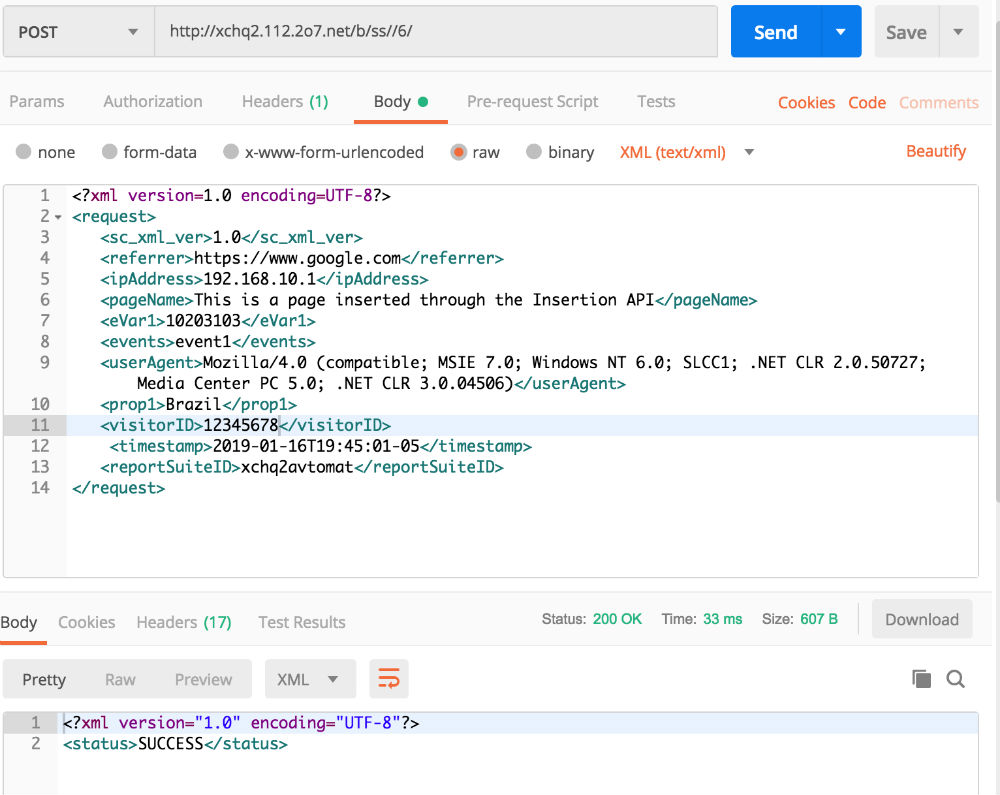The width and height of the screenshot is (1000, 795).
Task: Open the Tests tab
Action: (x=656, y=101)
